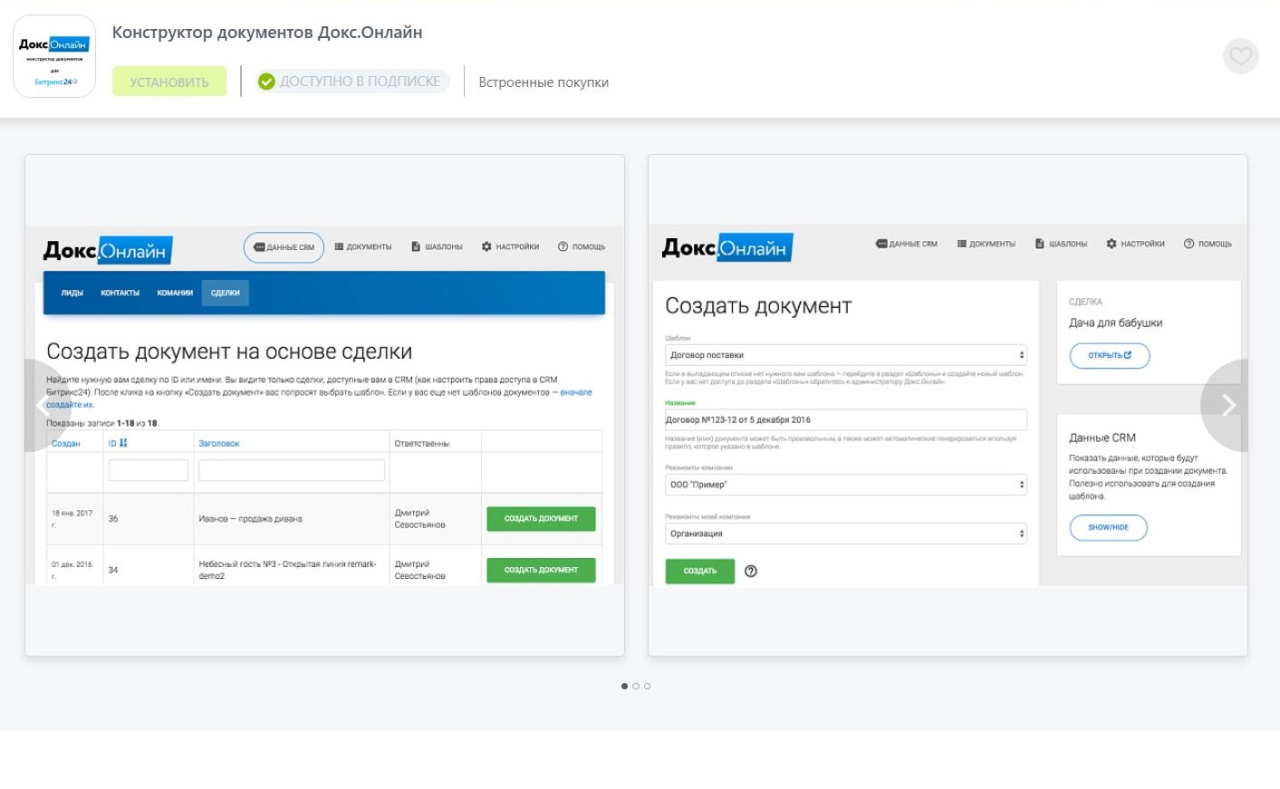Click the SHOW/HIDE button in Данные CRM
The height and width of the screenshot is (789, 1280).
point(1108,527)
